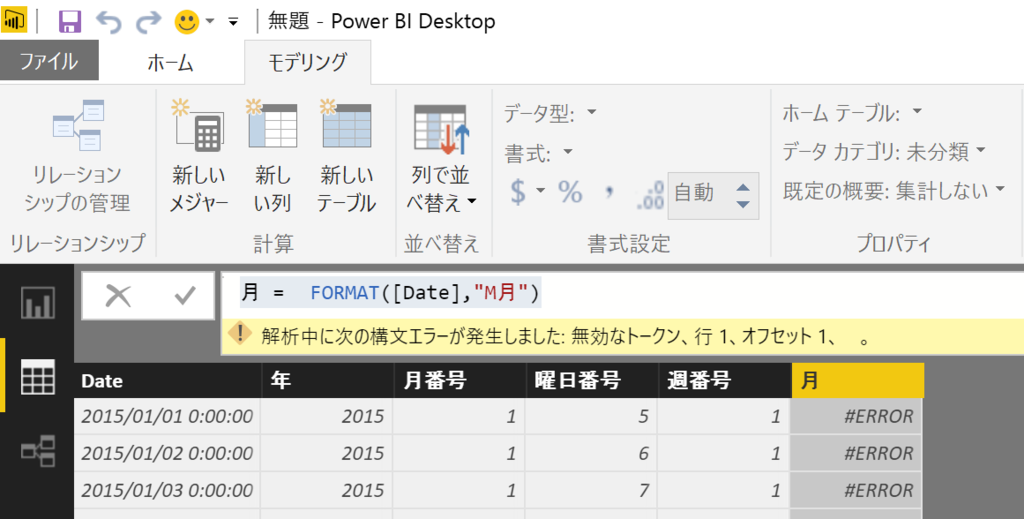This screenshot has height=519, width=1024.
Task: Click the Save icon in title bar
Action: [x=70, y=22]
